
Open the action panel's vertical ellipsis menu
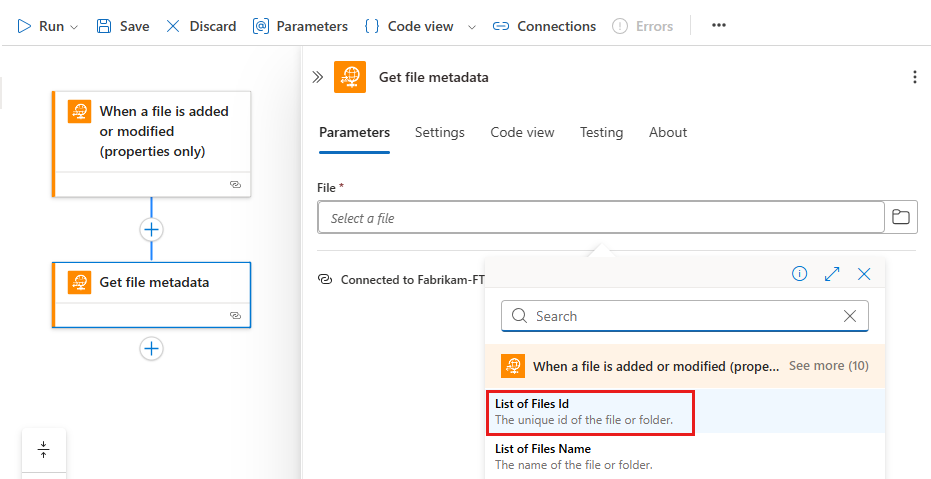pos(914,77)
